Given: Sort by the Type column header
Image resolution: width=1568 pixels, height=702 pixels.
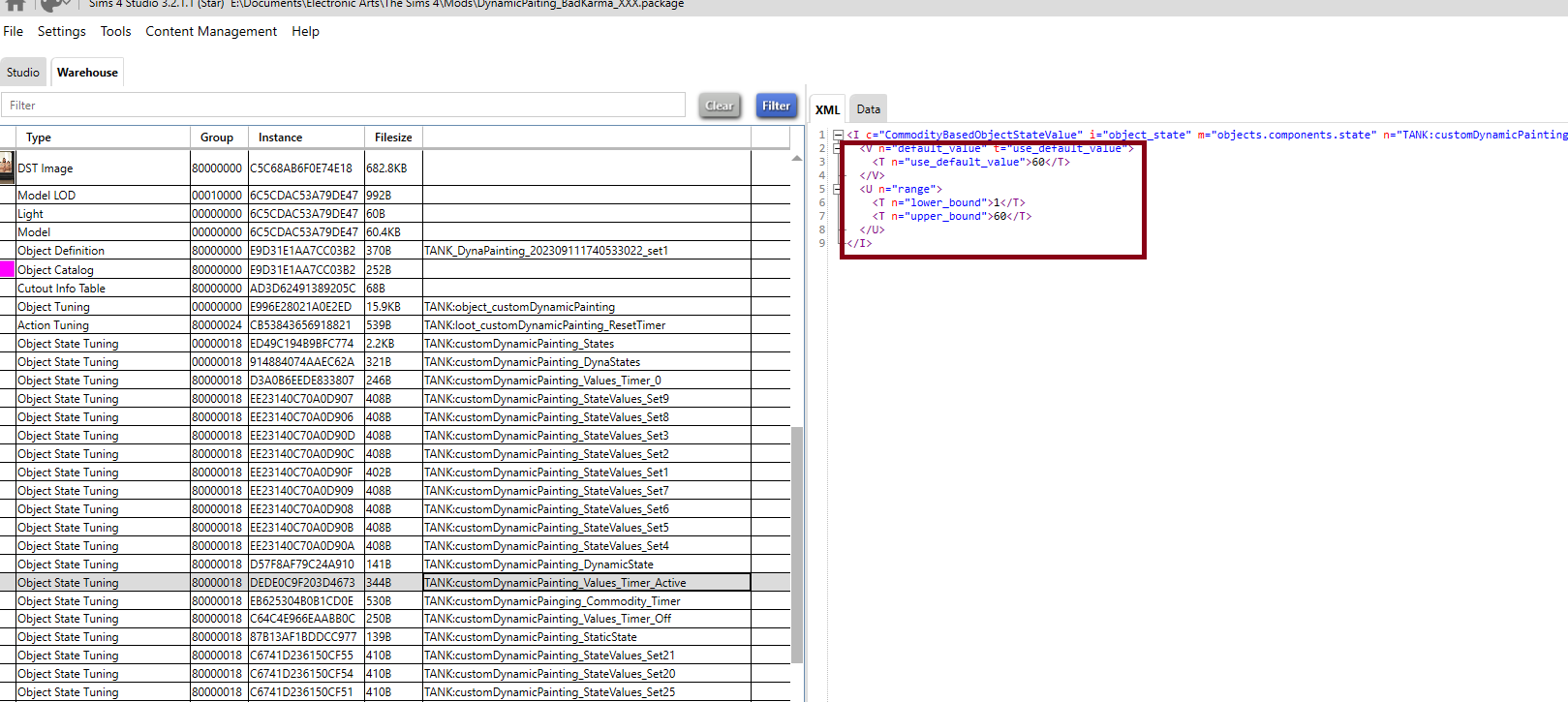Looking at the screenshot, I should coord(104,137).
